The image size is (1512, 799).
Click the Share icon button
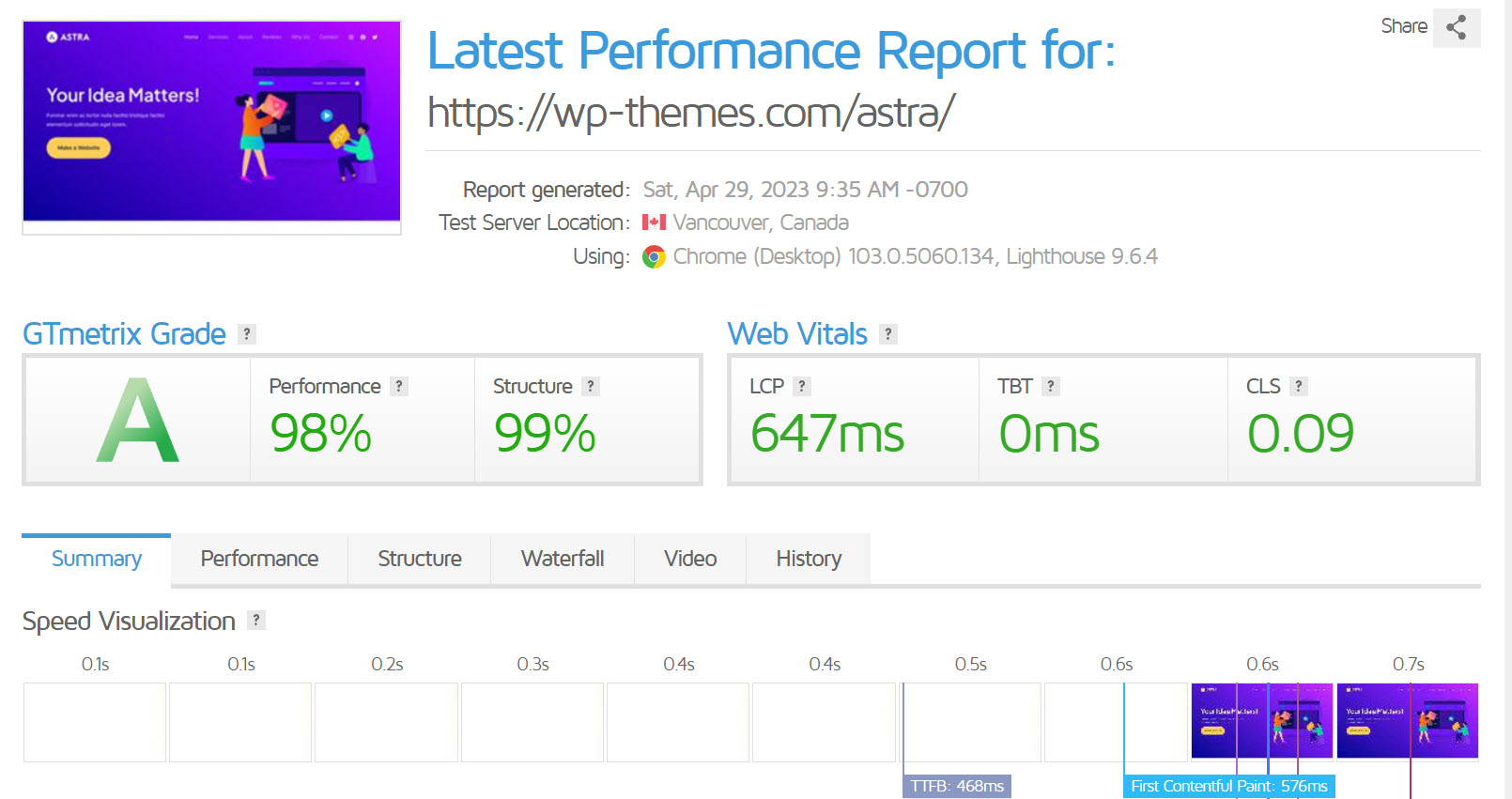(1457, 27)
